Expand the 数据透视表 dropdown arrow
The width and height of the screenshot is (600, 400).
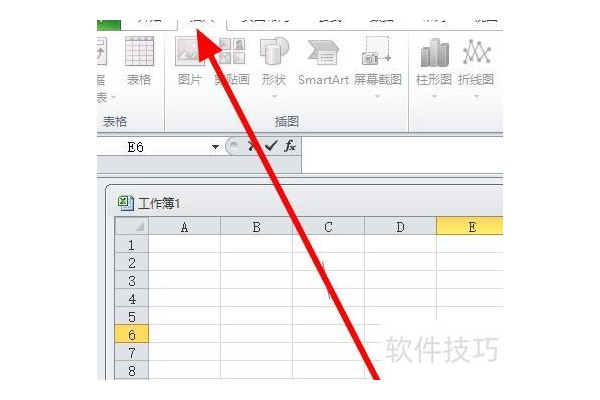click(113, 98)
